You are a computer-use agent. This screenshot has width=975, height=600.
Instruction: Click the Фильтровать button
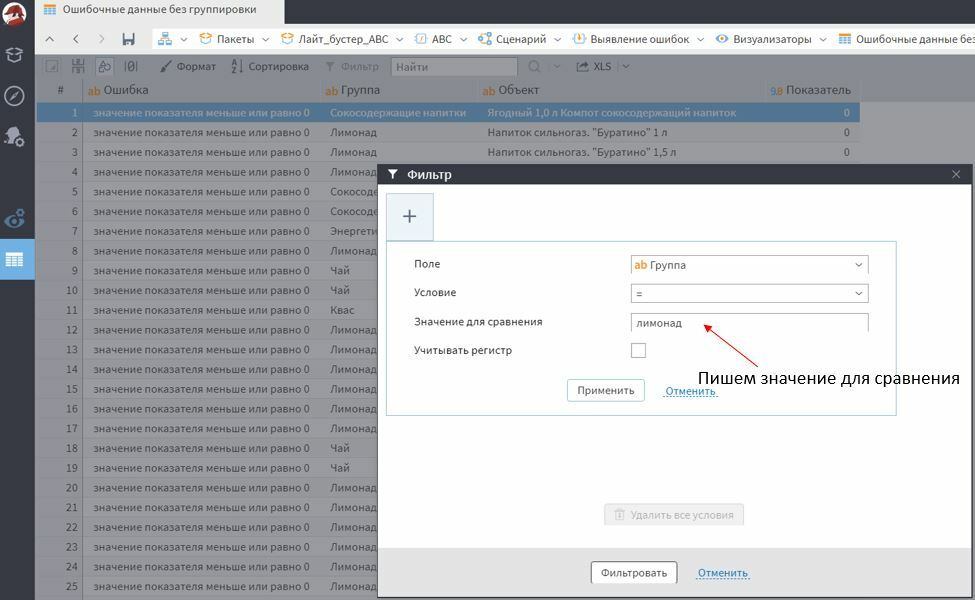[x=634, y=573]
